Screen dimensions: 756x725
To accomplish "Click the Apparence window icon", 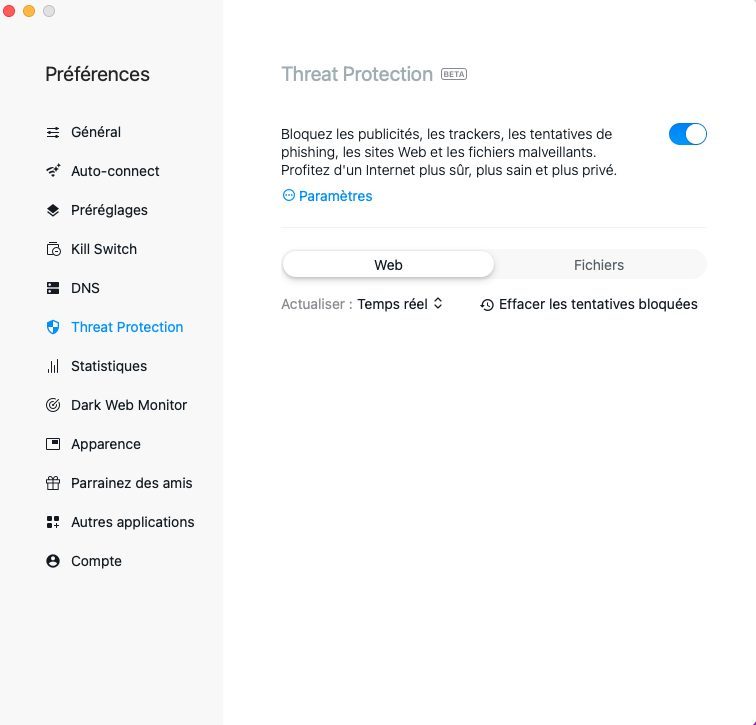I will pyautogui.click(x=53, y=444).
